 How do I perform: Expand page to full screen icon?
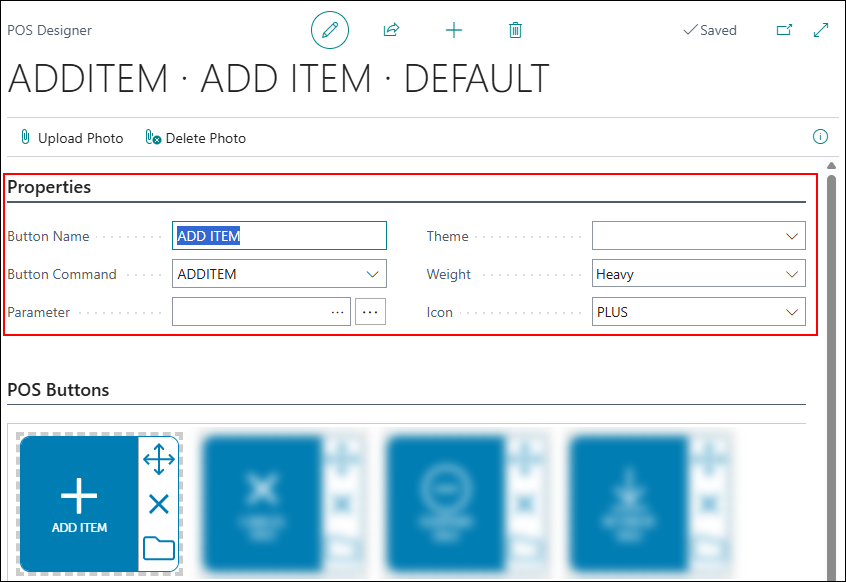point(821,30)
